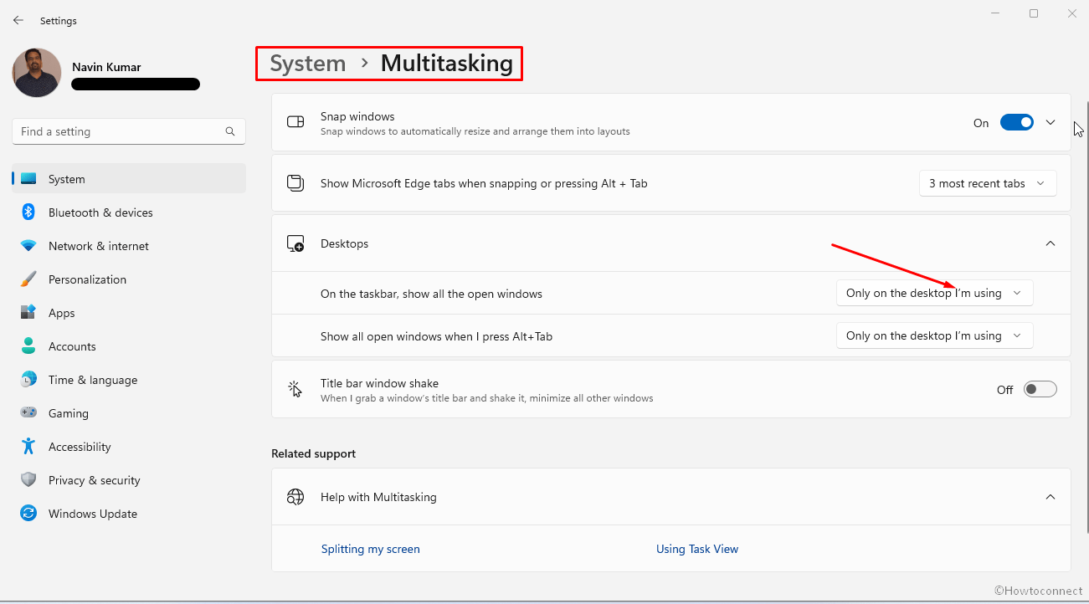Open Splitting my screen link

coord(370,548)
